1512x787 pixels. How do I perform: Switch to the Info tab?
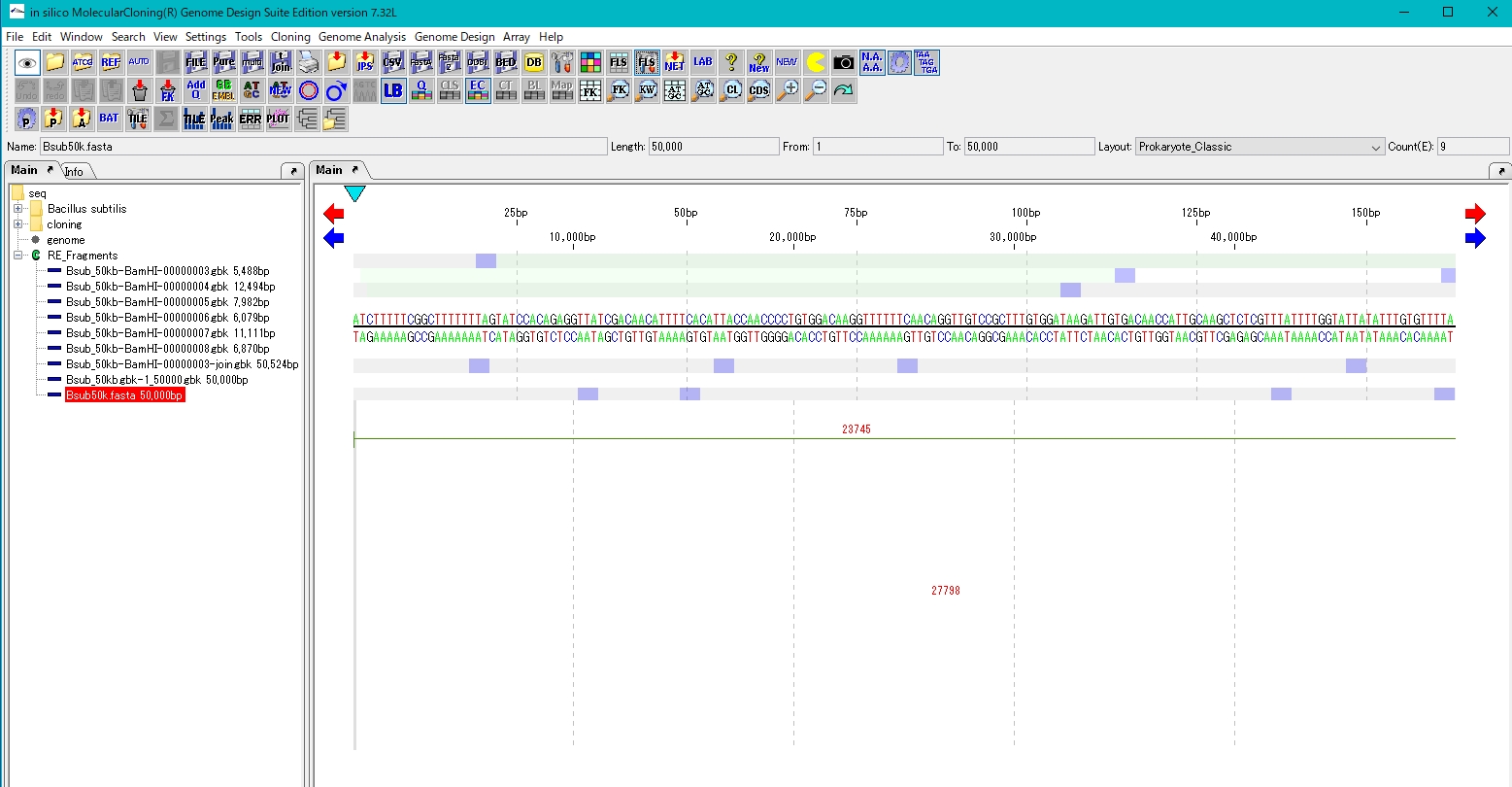coord(75,171)
